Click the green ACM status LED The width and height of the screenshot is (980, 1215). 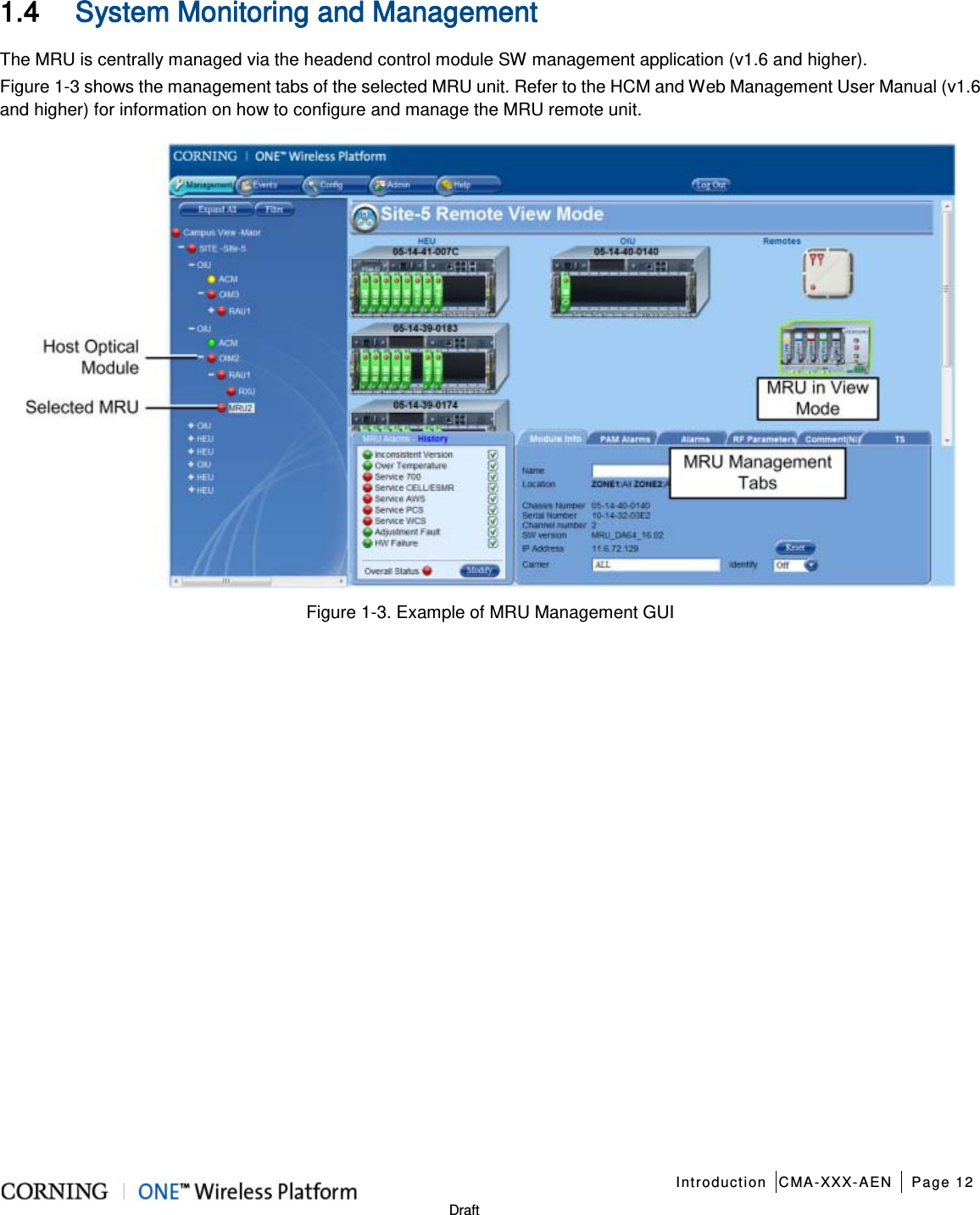tap(212, 343)
